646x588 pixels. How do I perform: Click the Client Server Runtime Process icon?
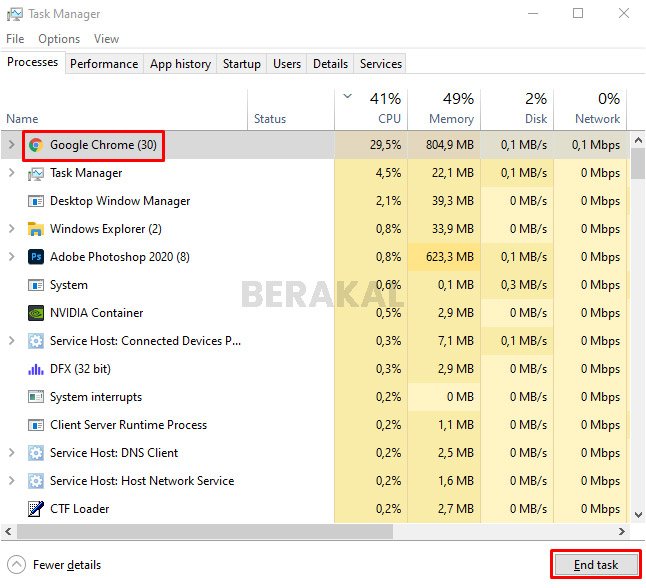(36, 425)
